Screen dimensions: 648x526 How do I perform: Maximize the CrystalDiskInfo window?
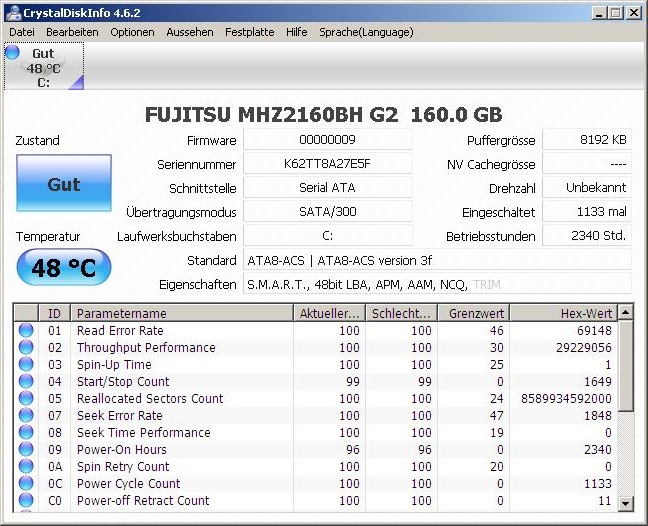(x=616, y=13)
